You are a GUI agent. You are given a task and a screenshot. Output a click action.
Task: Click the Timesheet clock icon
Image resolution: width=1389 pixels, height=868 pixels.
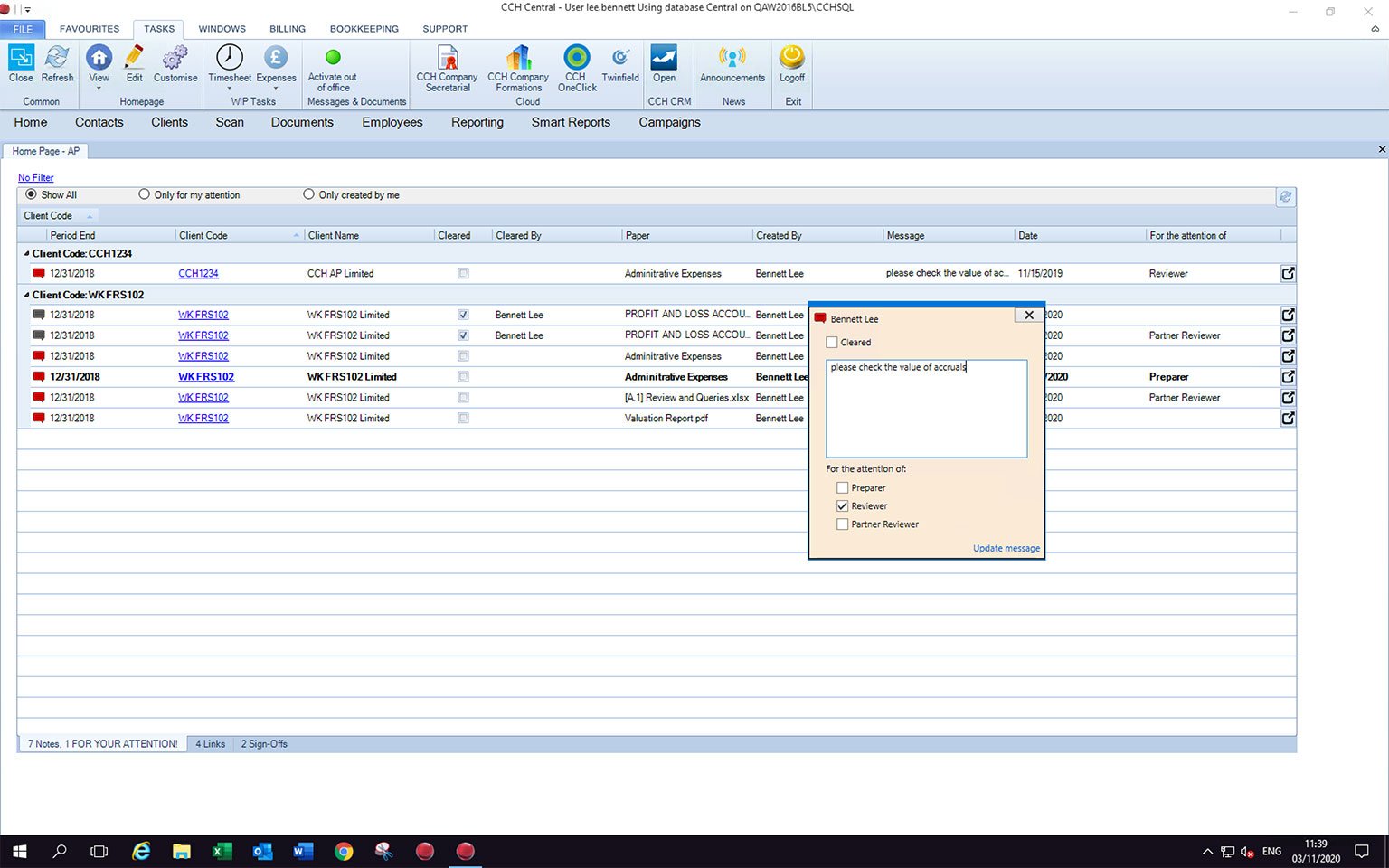tap(230, 58)
